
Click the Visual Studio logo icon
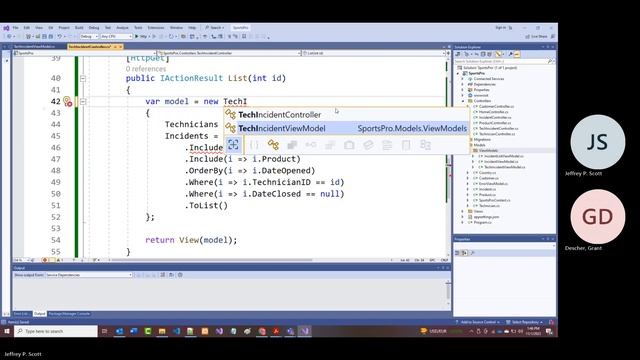pos(6,28)
